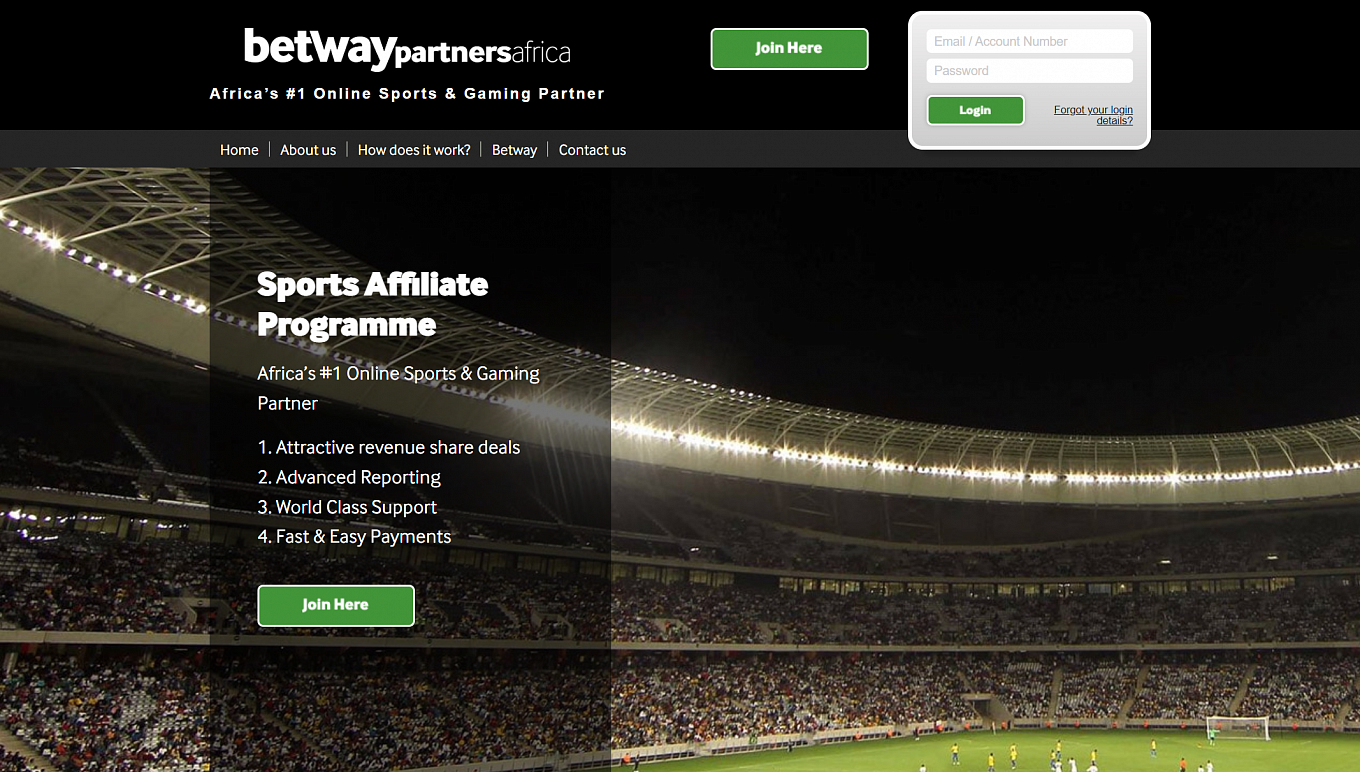Select How does it work? in navigation
1360x772 pixels.
414,150
